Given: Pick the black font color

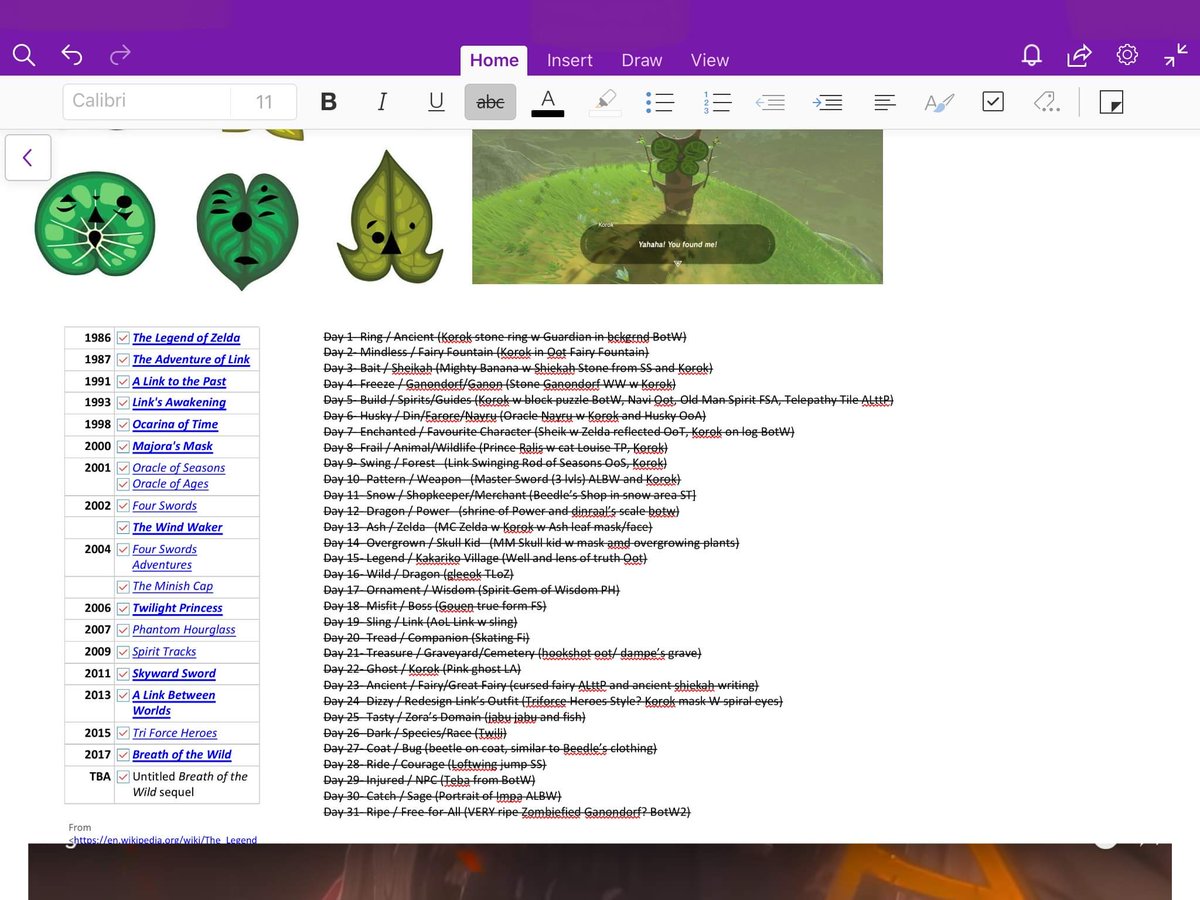Looking at the screenshot, I should tap(547, 102).
